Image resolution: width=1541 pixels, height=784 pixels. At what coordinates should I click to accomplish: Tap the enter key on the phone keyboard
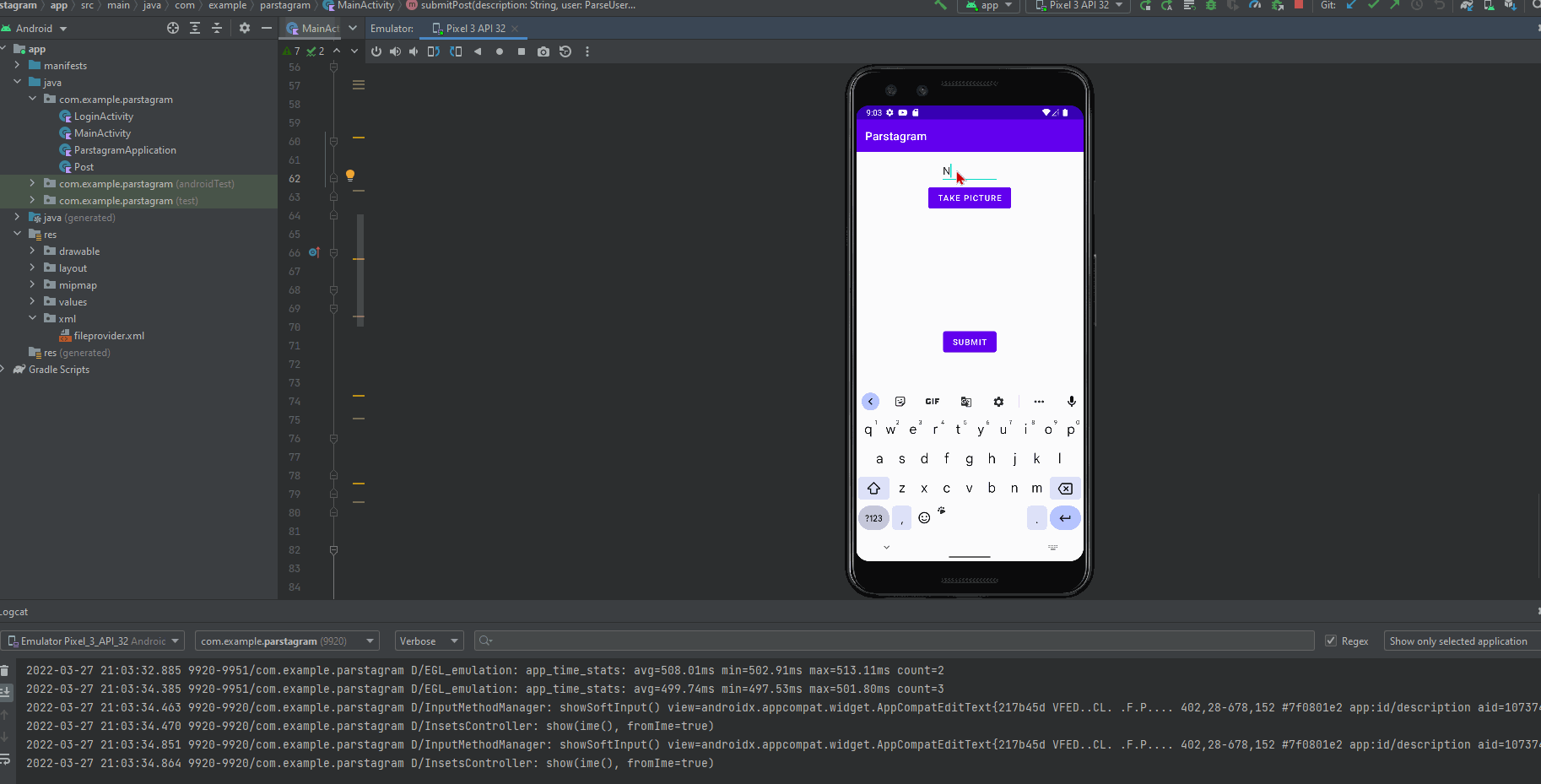(x=1065, y=518)
